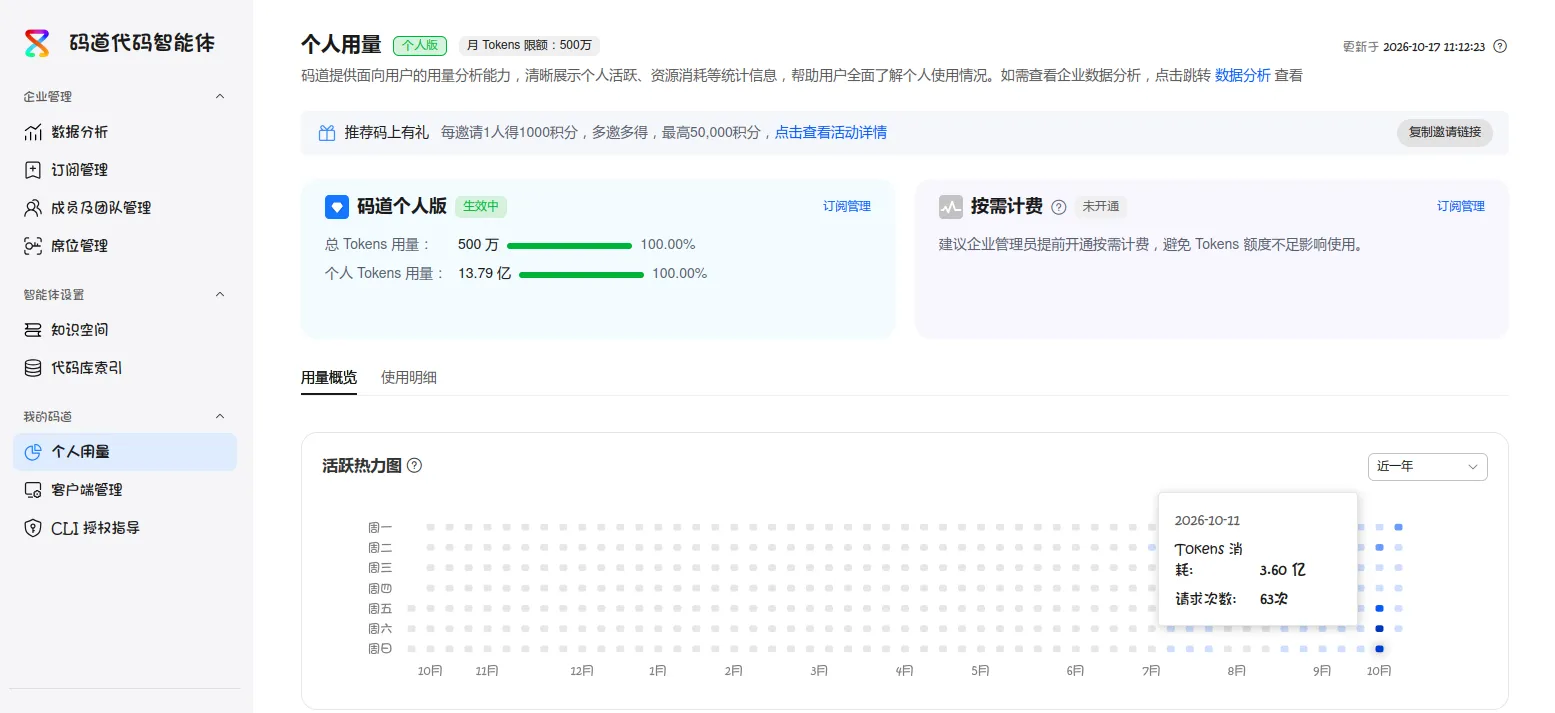Click question icon beside 按需计费
1555x713 pixels.
(x=1059, y=207)
